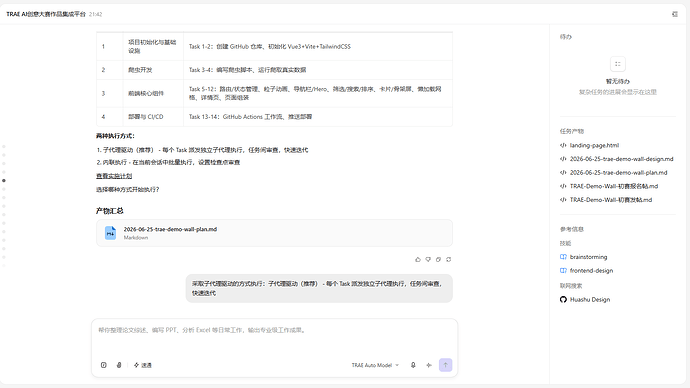Open 2026-06-25-trae-demo-wall-plan.md in right sidebar

tap(618, 172)
